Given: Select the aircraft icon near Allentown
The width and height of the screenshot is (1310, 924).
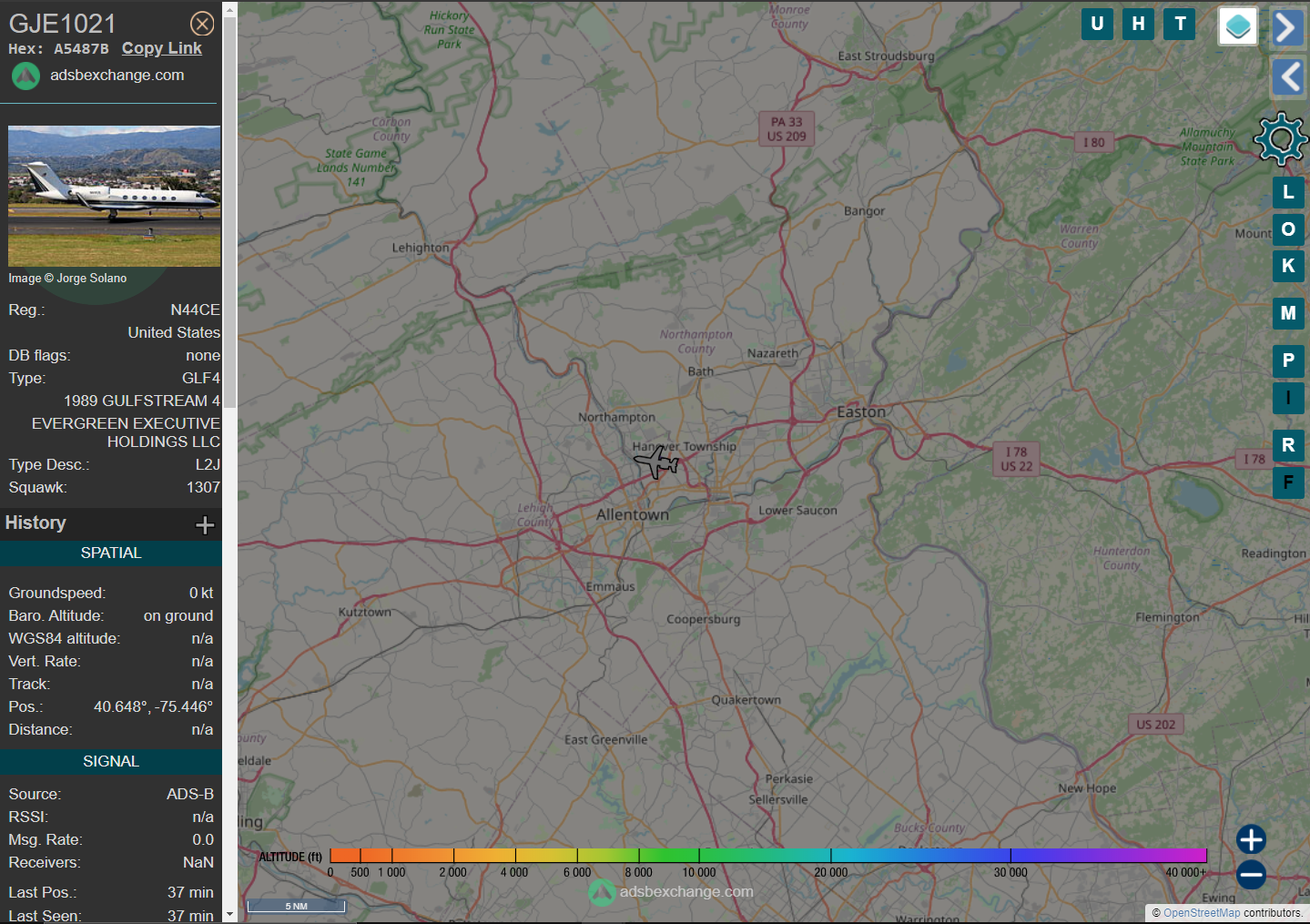Looking at the screenshot, I should pyautogui.click(x=656, y=462).
